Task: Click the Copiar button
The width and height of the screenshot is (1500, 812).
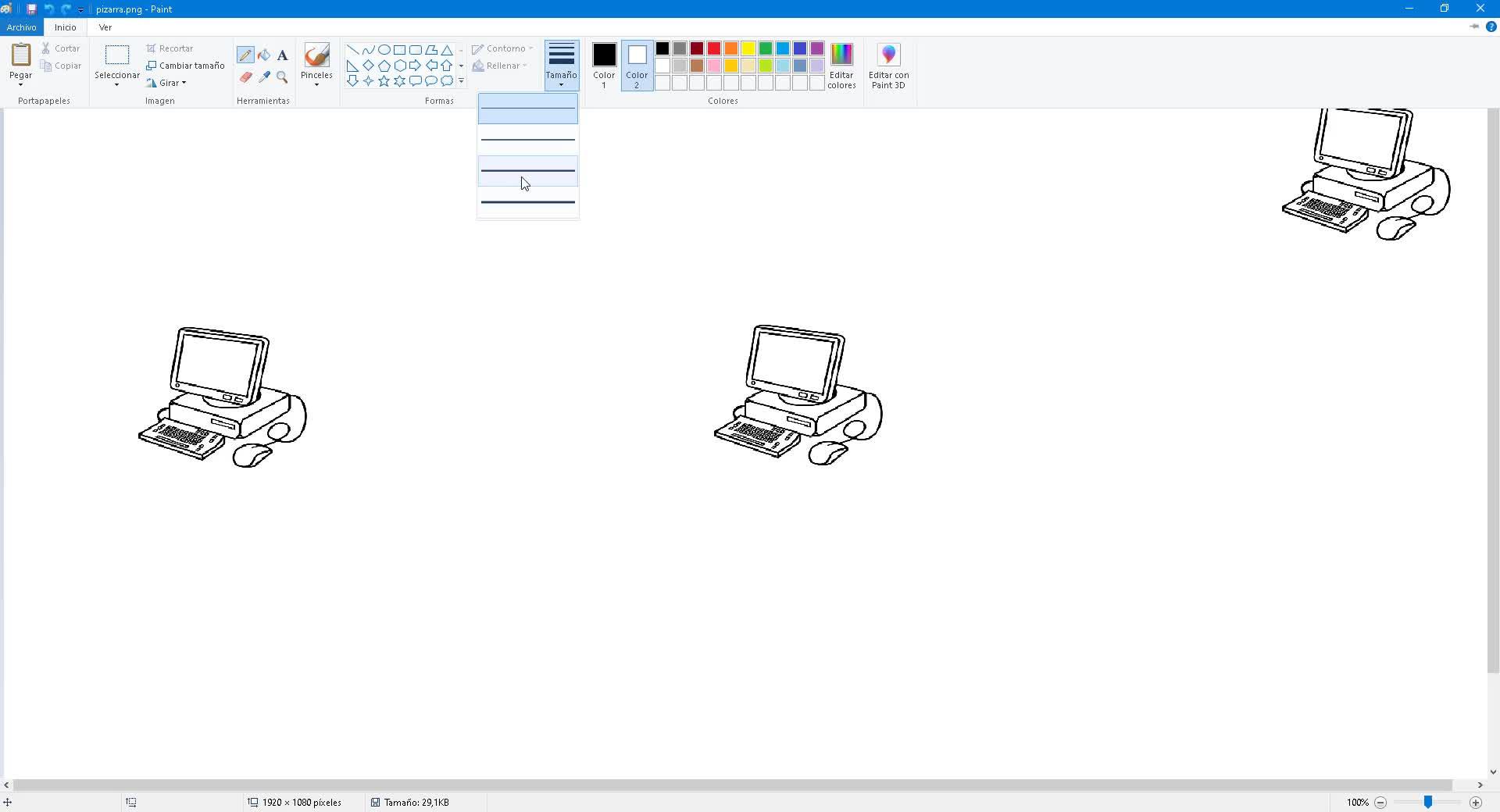Action: 61,66
